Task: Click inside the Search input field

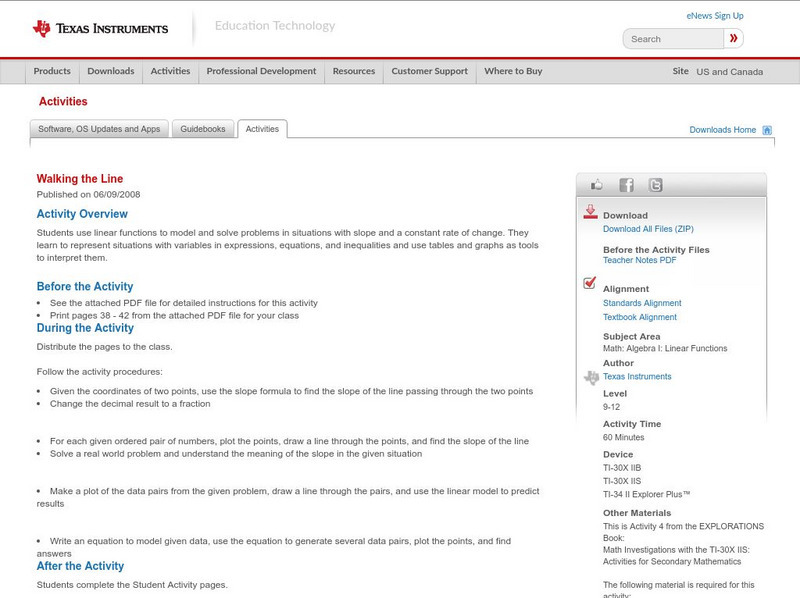Action: (673, 39)
